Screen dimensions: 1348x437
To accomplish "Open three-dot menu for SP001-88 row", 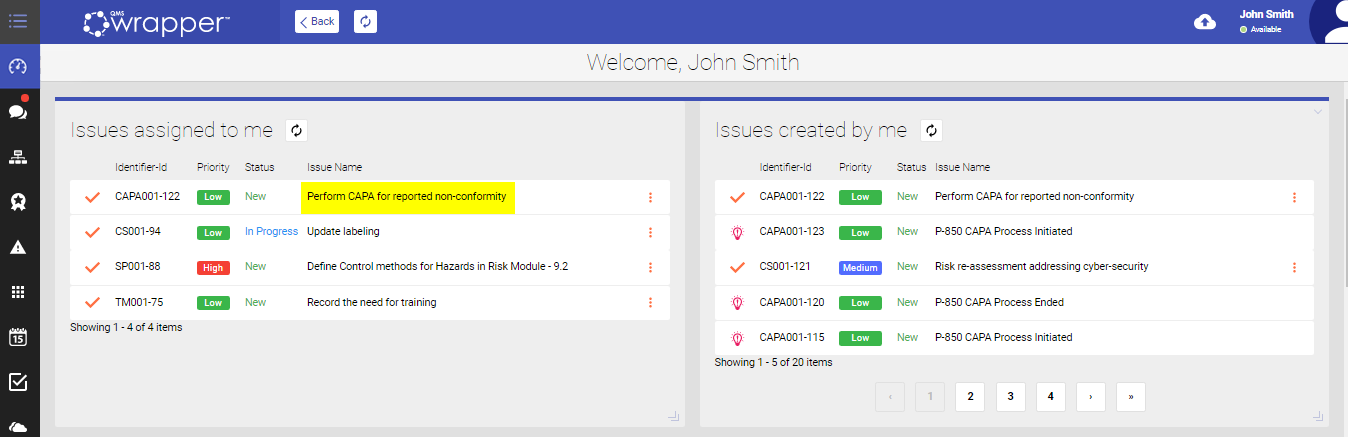I will [650, 267].
